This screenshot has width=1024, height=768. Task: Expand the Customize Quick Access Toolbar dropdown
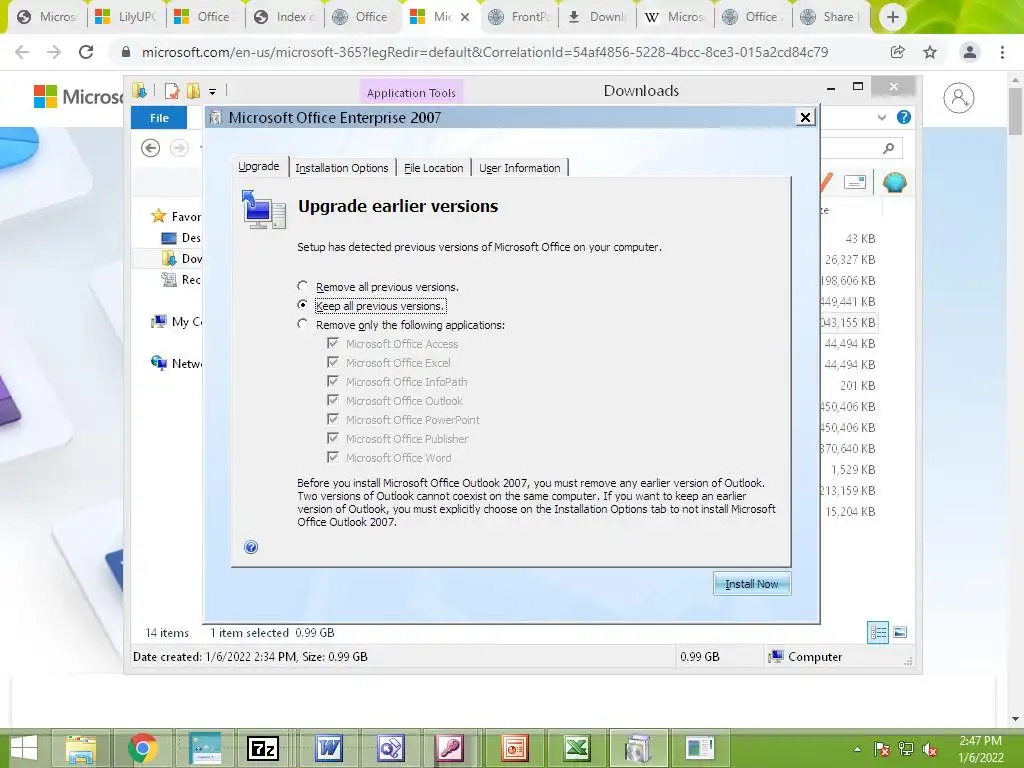[212, 91]
